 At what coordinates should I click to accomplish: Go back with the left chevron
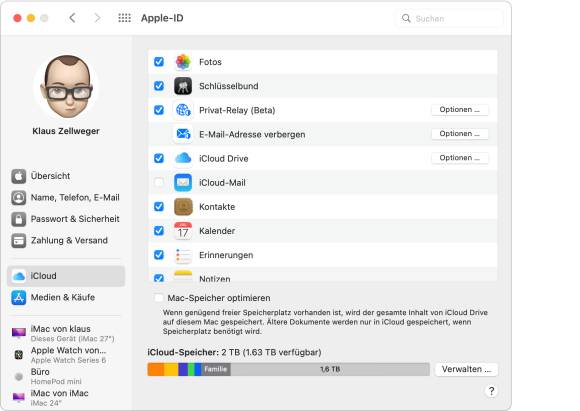[x=72, y=18]
